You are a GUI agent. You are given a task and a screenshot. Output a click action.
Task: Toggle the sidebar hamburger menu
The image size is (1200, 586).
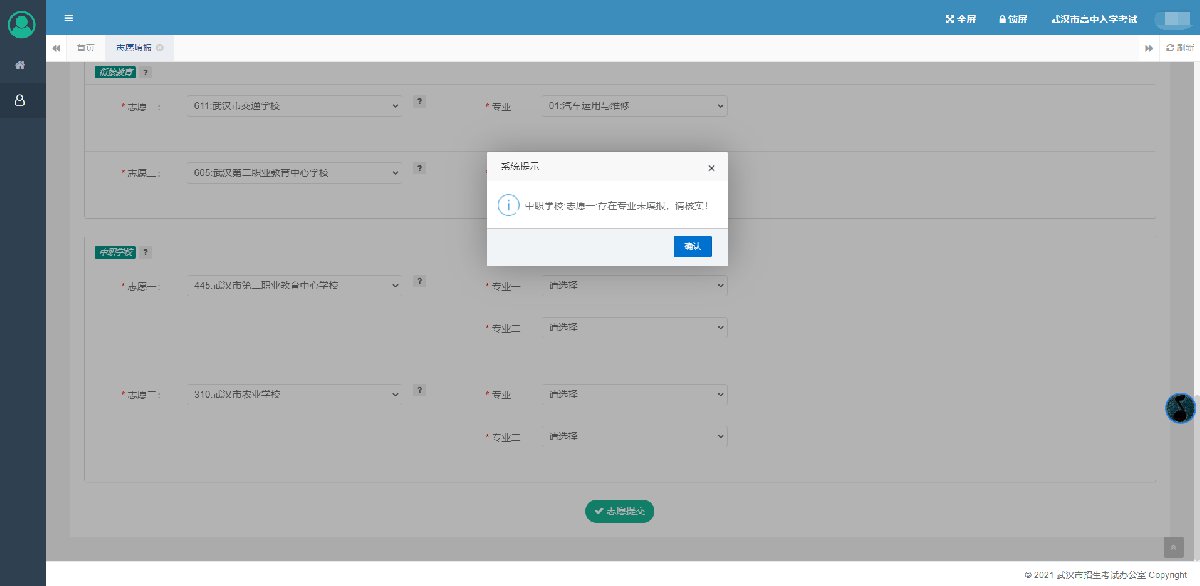[68, 18]
